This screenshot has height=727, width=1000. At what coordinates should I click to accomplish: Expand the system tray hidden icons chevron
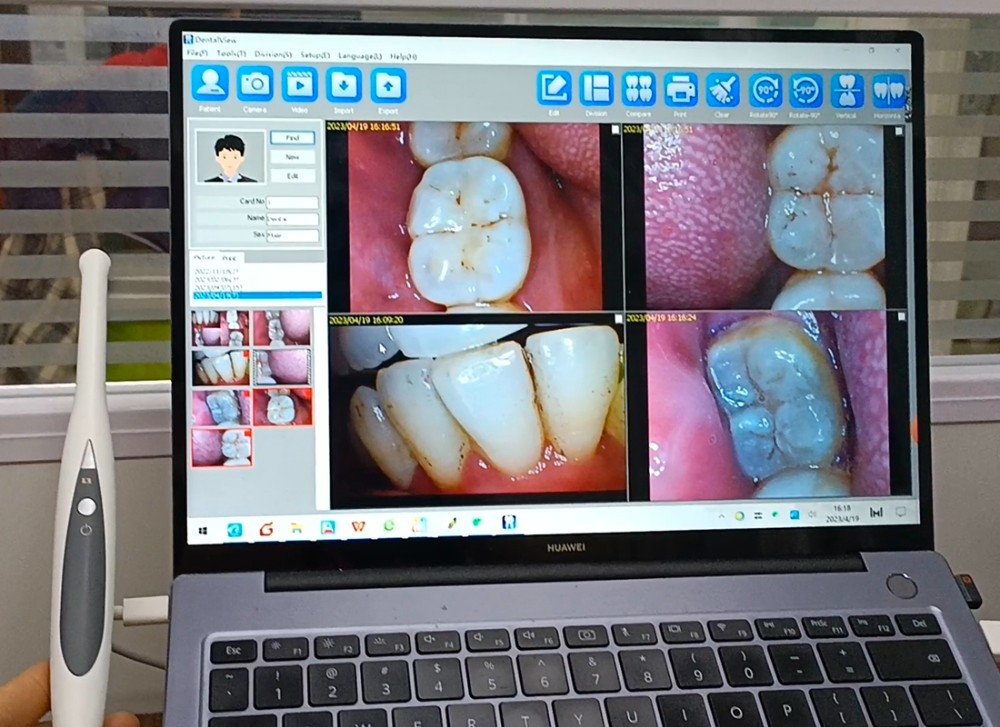click(x=722, y=517)
